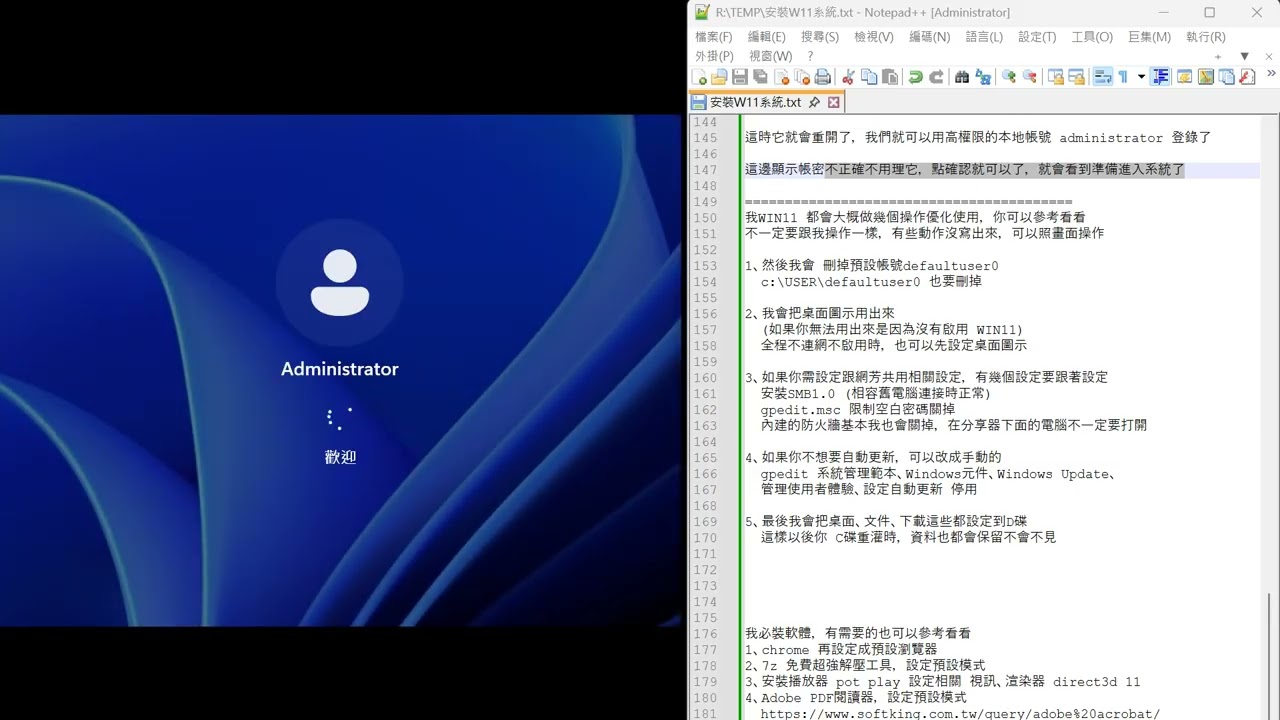Open the dropdown arrow beside the pilcrow icon

1141,77
